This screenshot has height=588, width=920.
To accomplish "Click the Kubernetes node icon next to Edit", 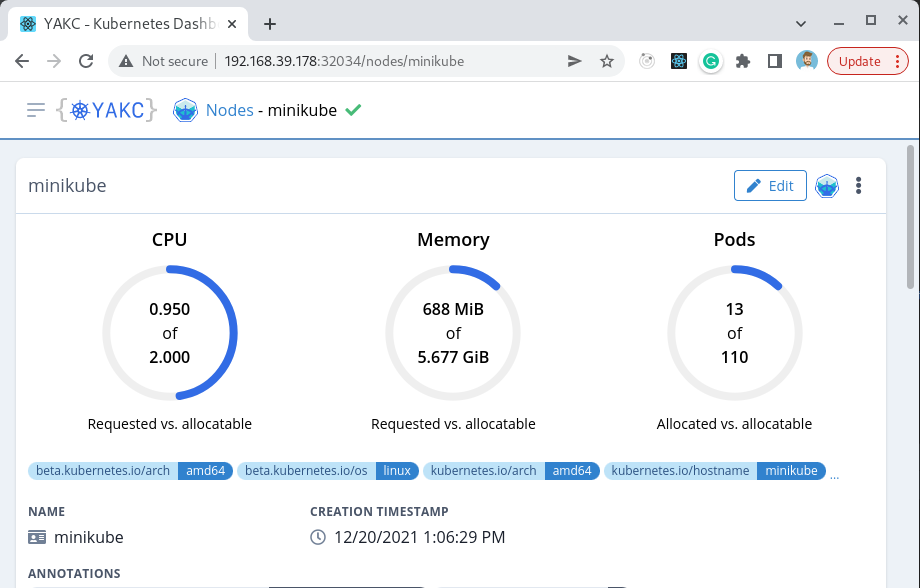I will 827,185.
